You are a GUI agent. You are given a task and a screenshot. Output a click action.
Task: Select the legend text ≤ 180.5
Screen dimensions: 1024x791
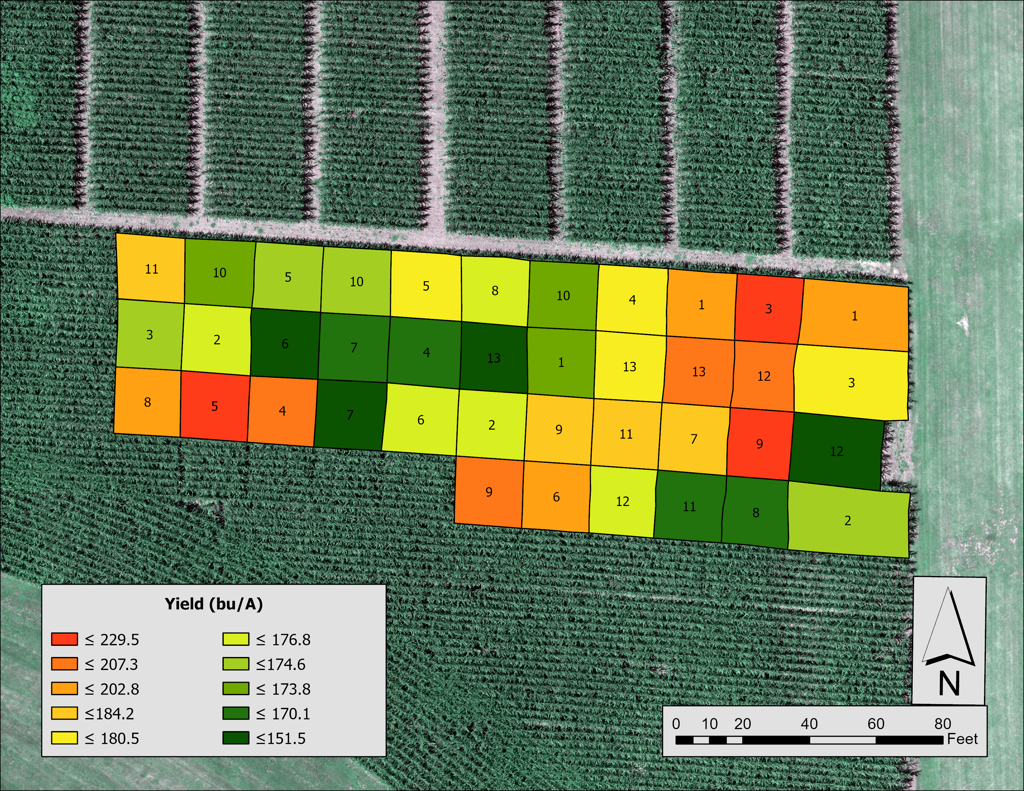pos(112,739)
